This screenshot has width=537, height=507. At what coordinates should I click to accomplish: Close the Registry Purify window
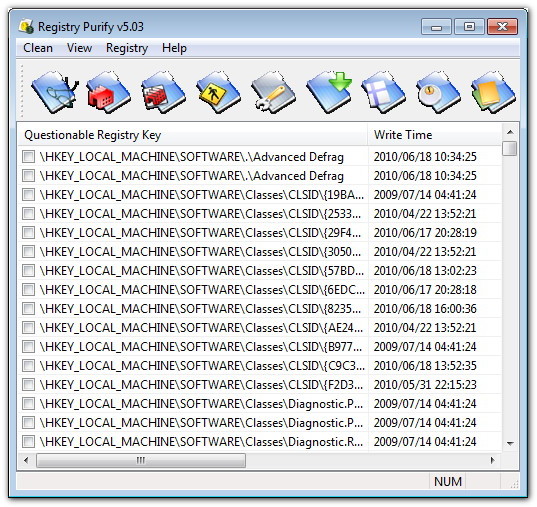point(502,26)
